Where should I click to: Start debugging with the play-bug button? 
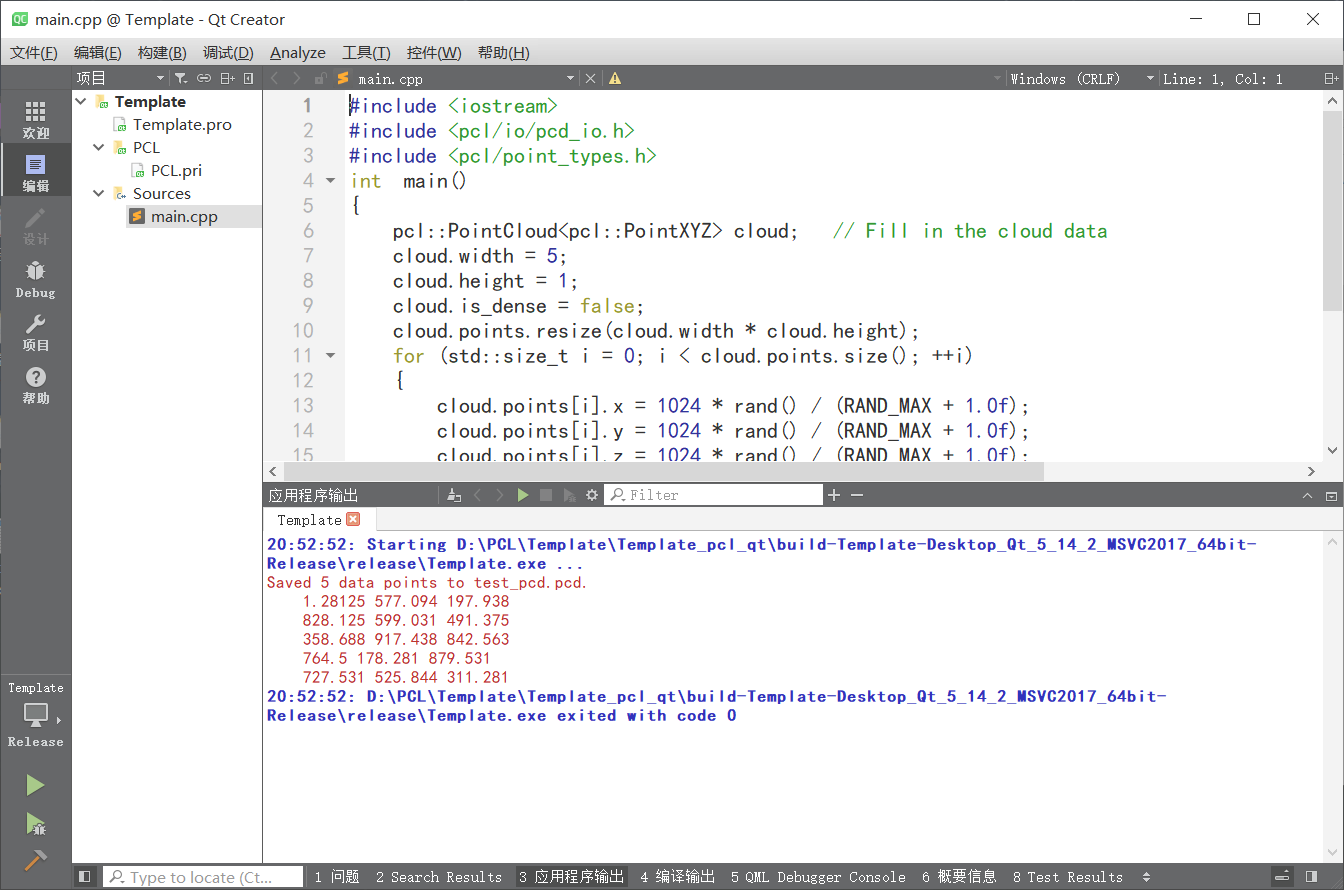[x=36, y=823]
